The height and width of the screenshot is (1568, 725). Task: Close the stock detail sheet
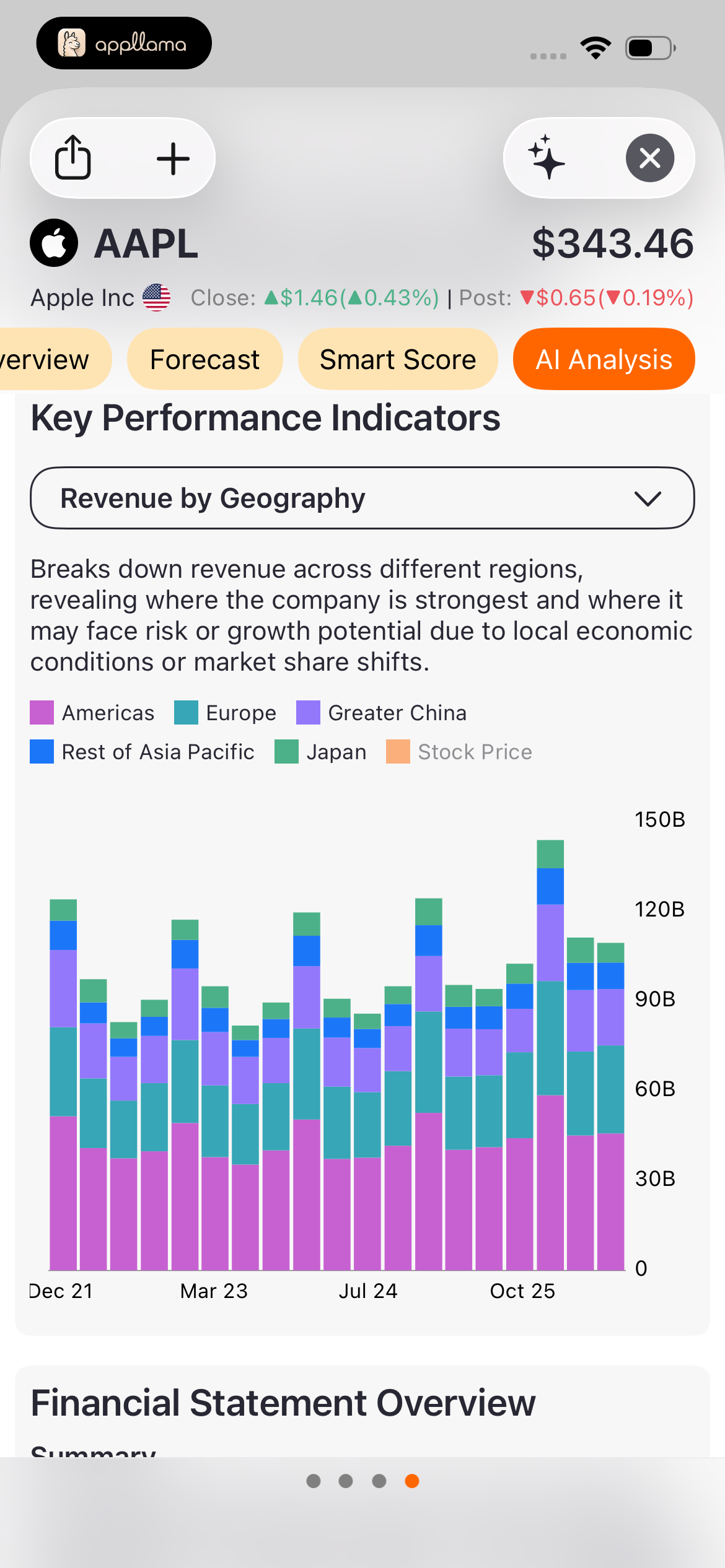650,158
